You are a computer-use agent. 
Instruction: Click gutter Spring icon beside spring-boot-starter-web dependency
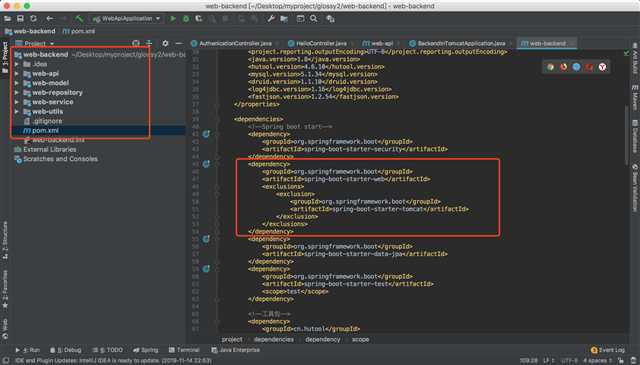(x=207, y=164)
